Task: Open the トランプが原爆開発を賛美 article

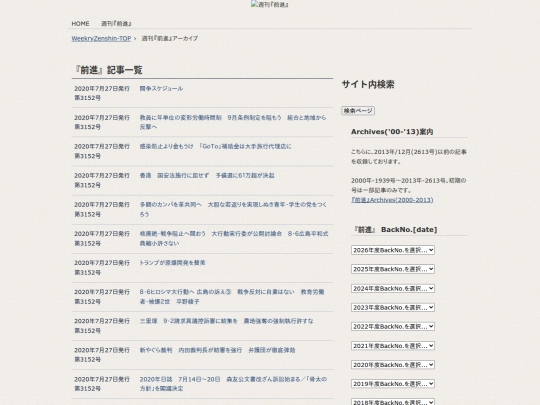Action: click(x=172, y=263)
